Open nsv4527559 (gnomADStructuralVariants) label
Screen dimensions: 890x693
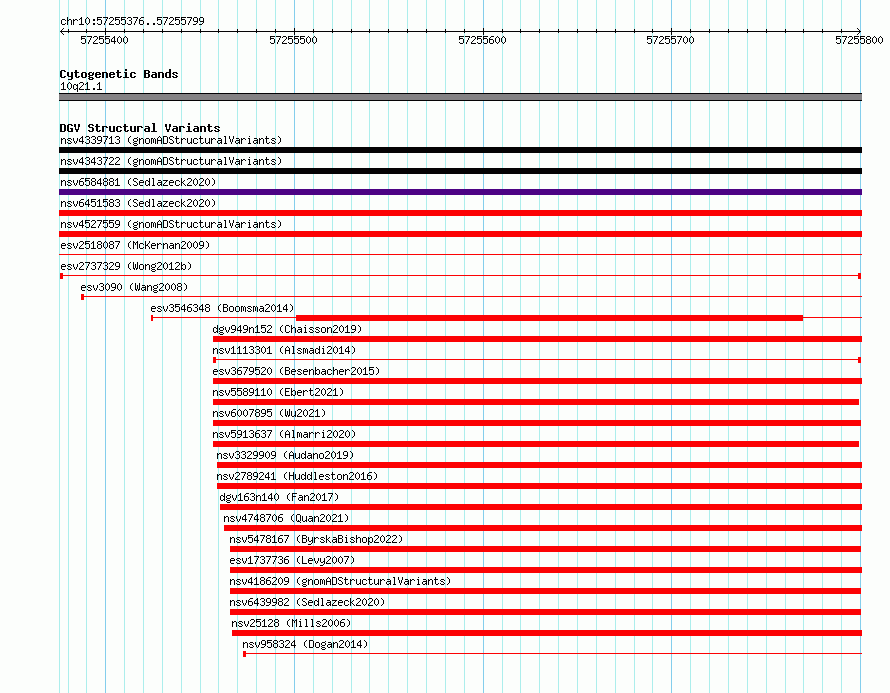coord(171,224)
